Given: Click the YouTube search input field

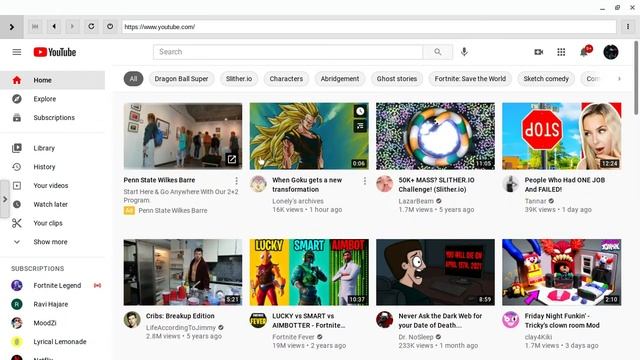Looking at the screenshot, I should [288, 52].
